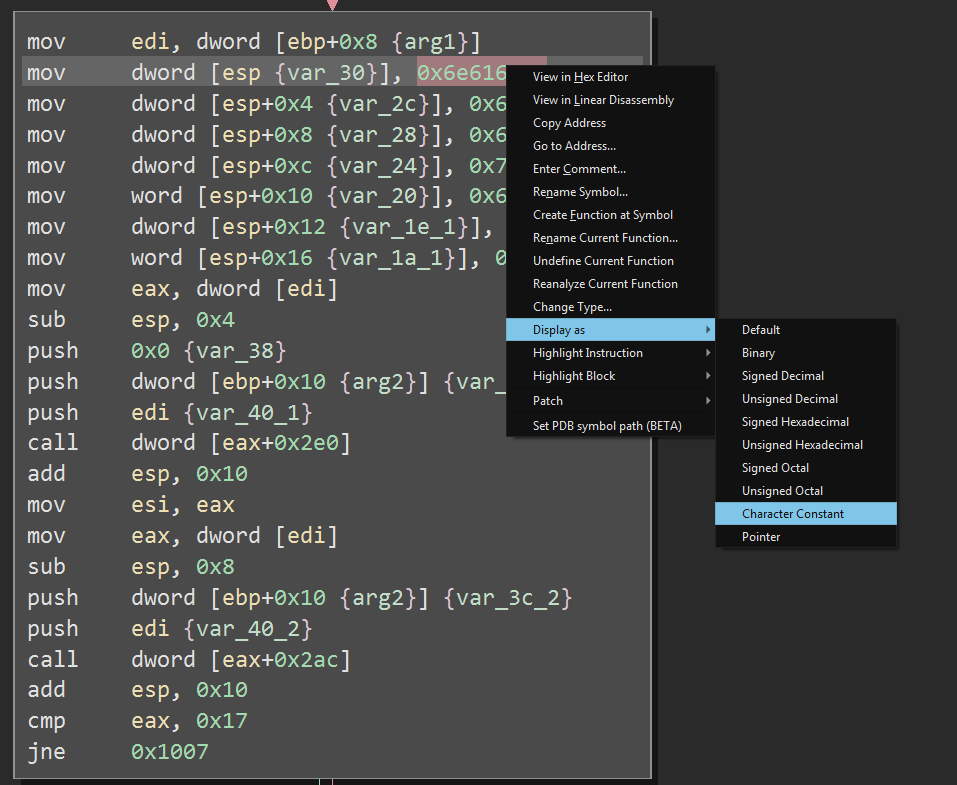Click 'call dword [eax+0x2e0]' instruction
957x785 pixels.
(x=189, y=443)
